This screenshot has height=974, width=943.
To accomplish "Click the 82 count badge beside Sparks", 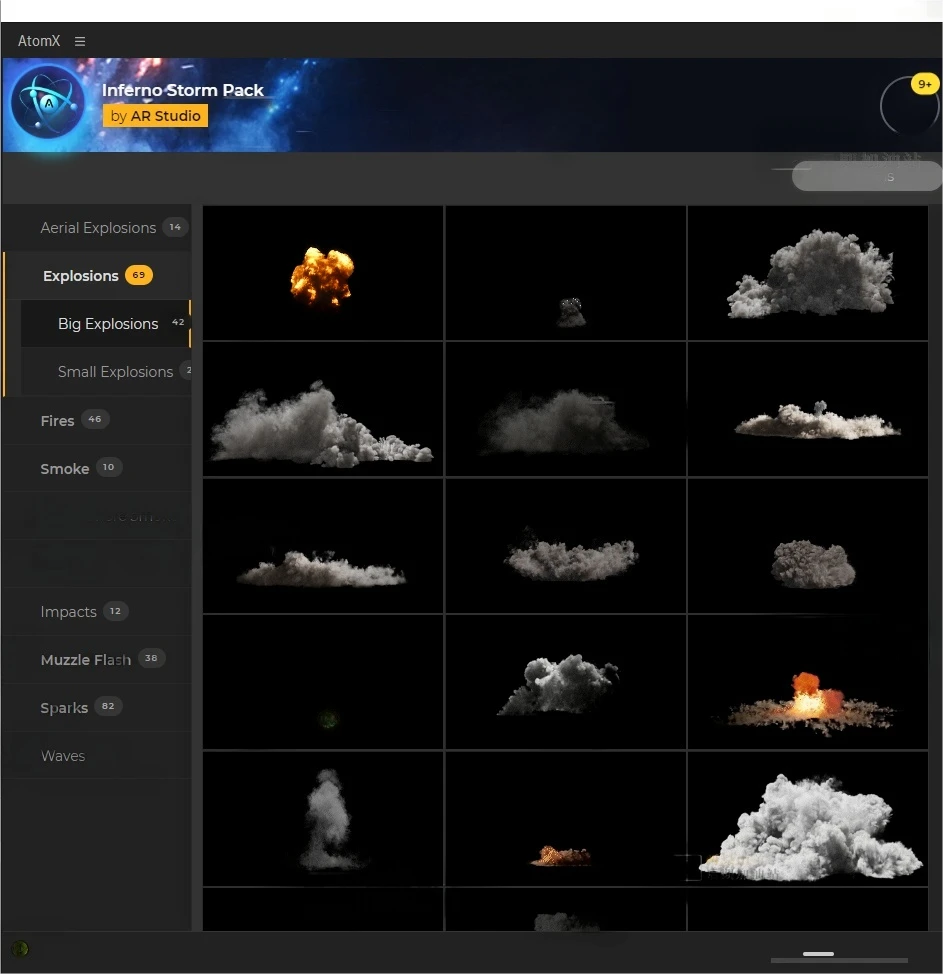I will [108, 707].
